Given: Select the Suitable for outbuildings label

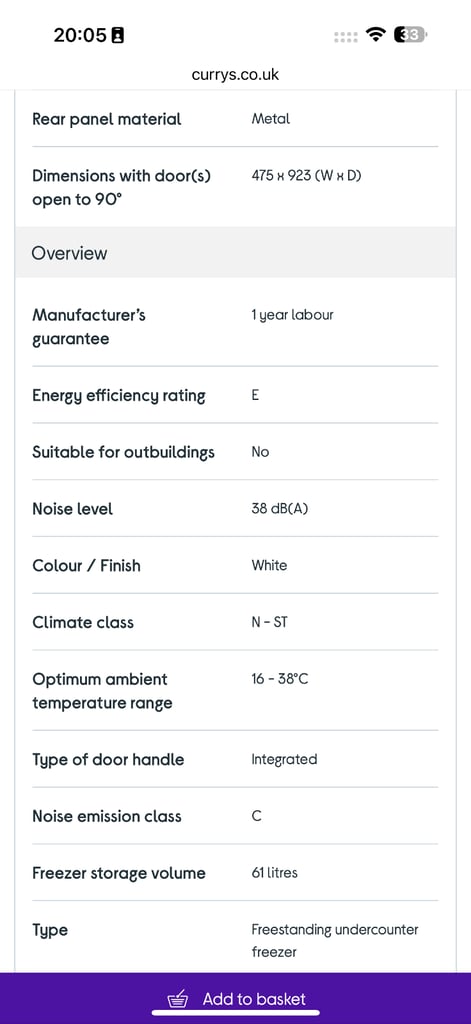Looking at the screenshot, I should pyautogui.click(x=123, y=452).
